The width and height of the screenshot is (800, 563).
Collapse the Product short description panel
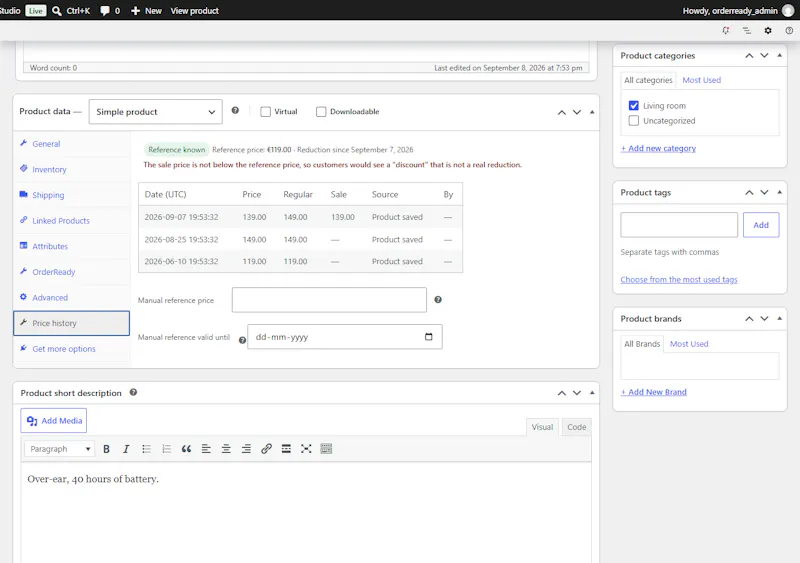tap(592, 393)
